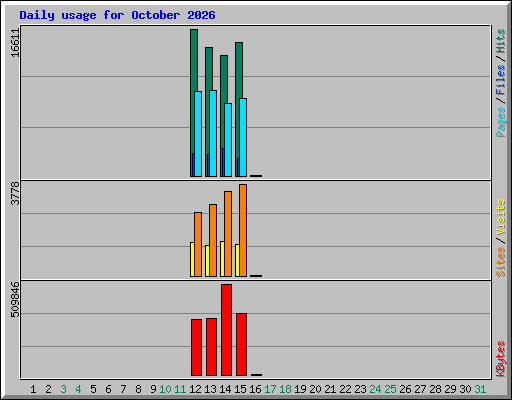The height and width of the screenshot is (400, 512).
Task: Click day 15 on the x-axis
Action: tap(240, 389)
